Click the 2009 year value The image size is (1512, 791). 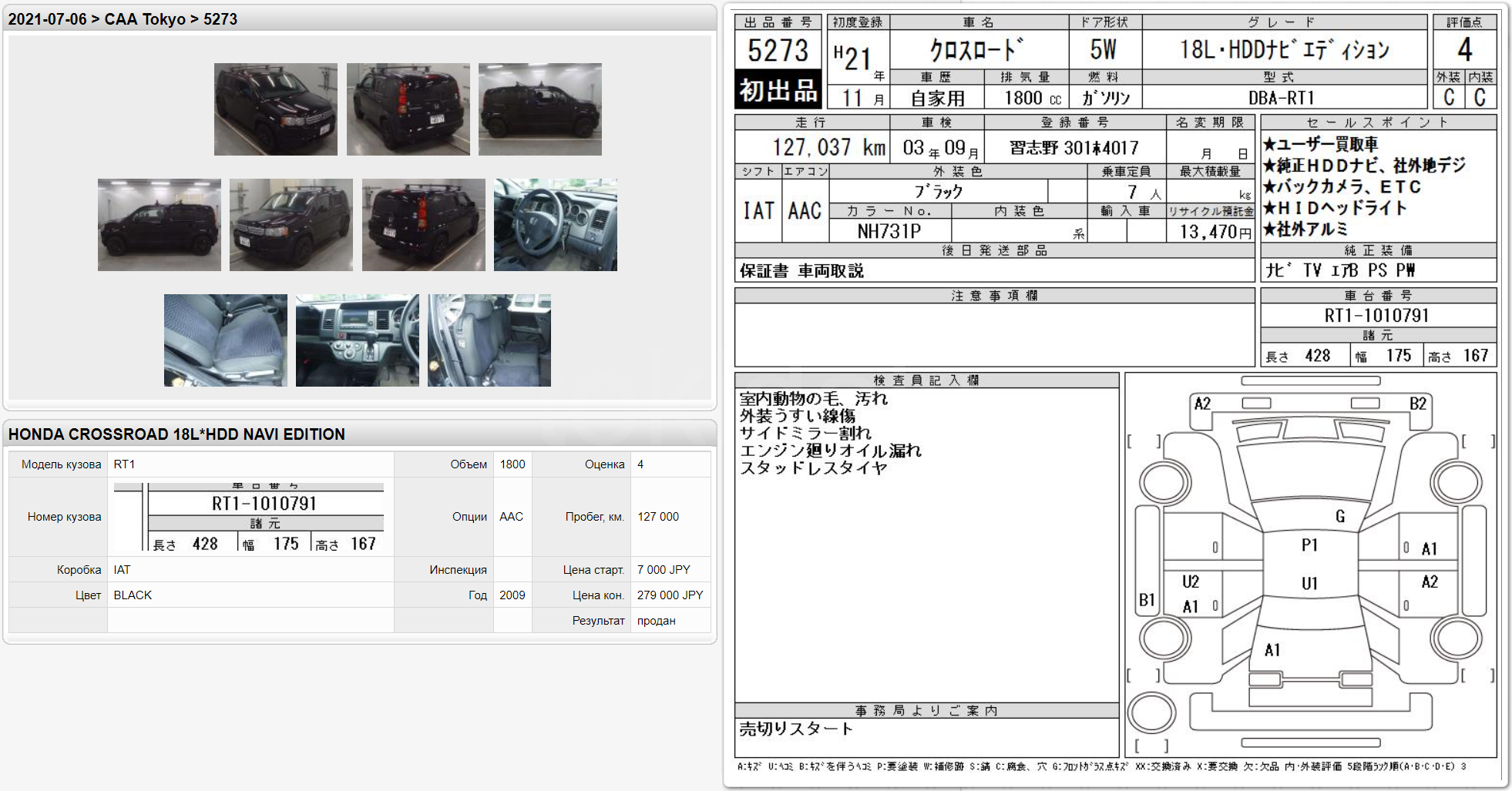(512, 595)
